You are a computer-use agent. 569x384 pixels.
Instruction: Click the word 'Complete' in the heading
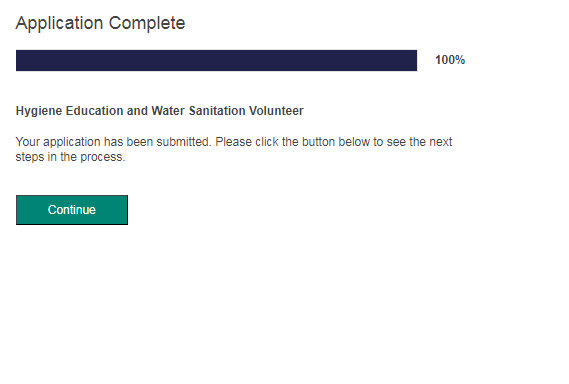147,23
